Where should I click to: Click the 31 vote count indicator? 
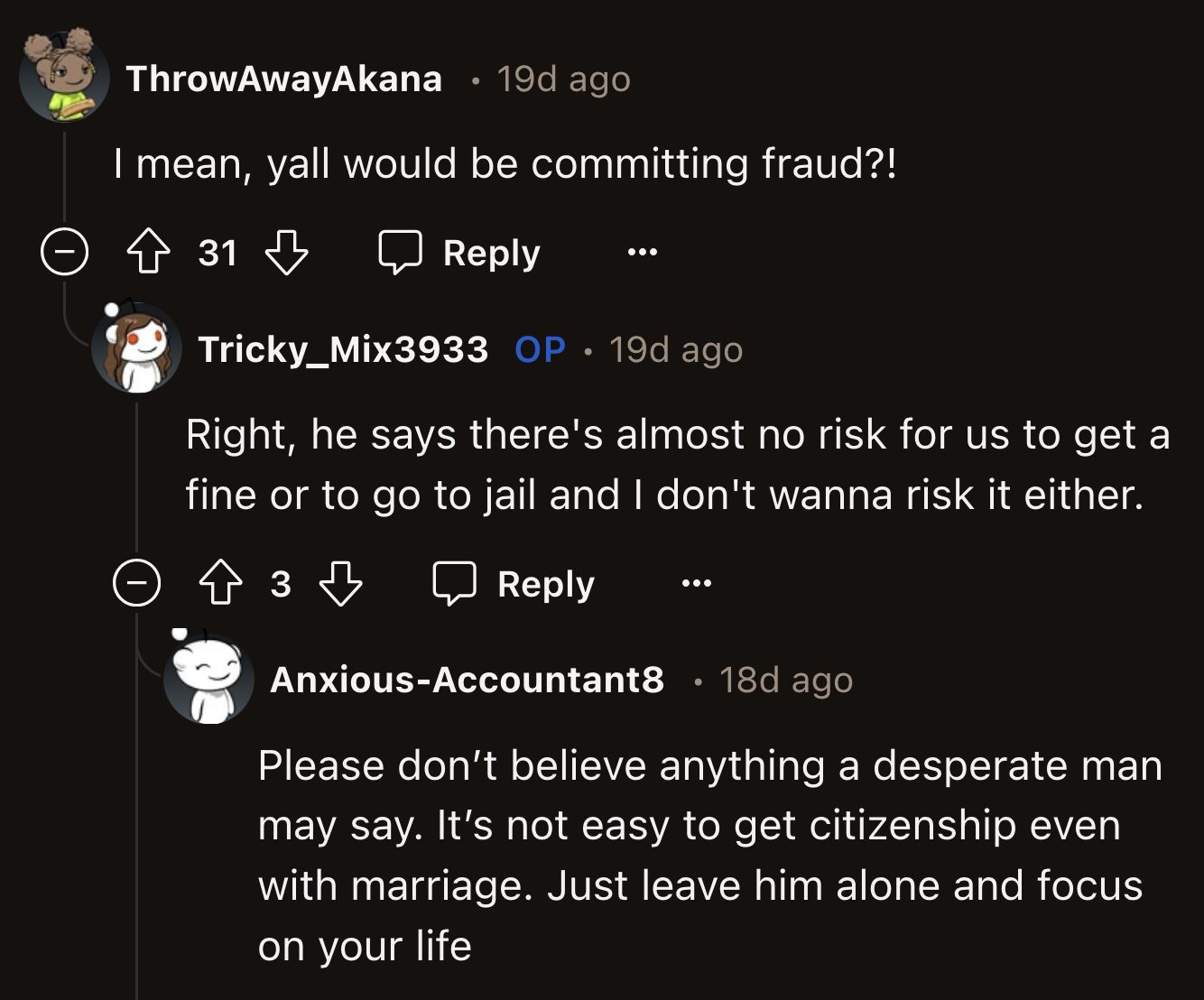[x=217, y=253]
